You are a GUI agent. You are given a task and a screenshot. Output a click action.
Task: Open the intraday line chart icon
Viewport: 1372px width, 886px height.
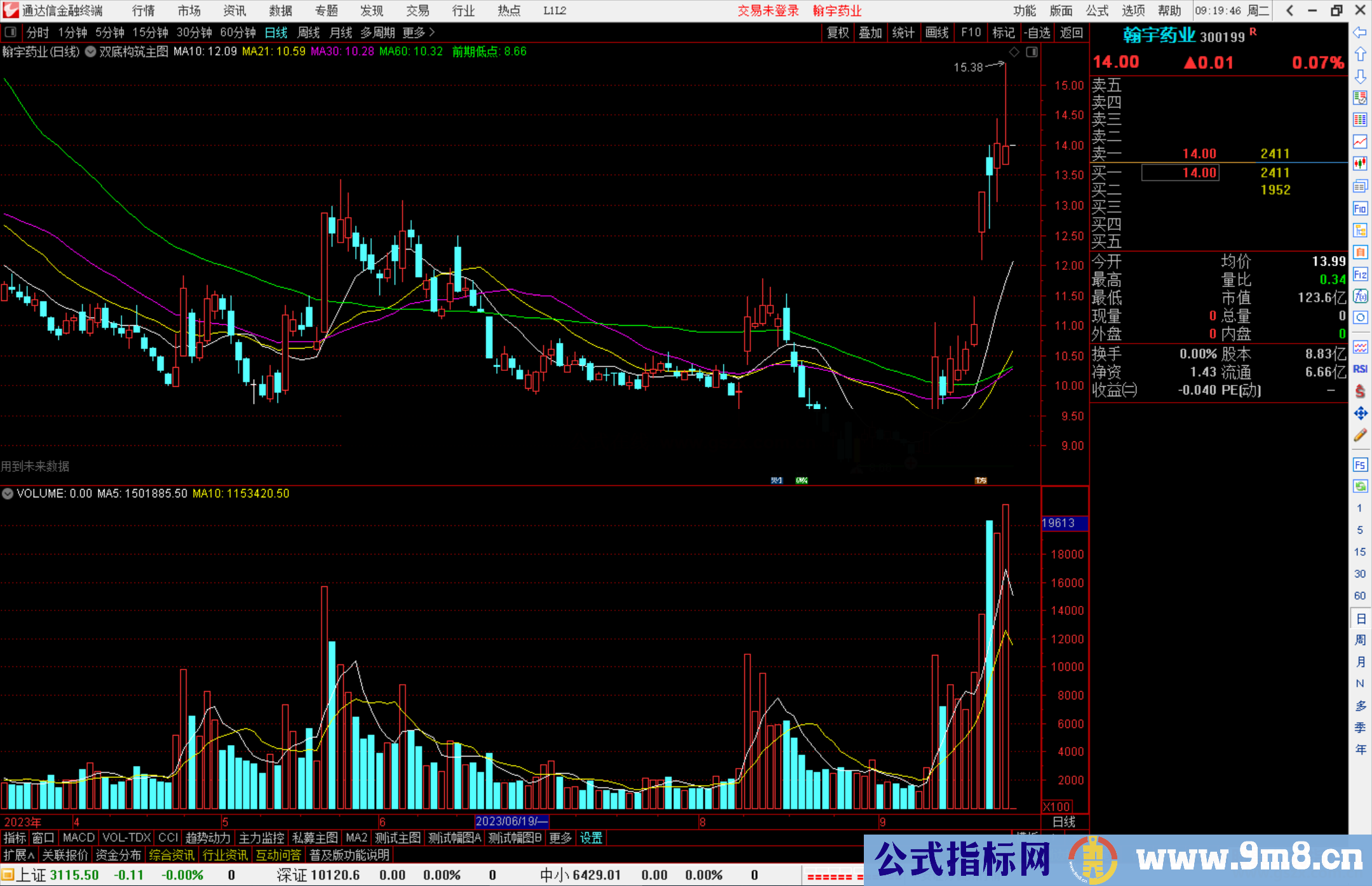click(1360, 142)
